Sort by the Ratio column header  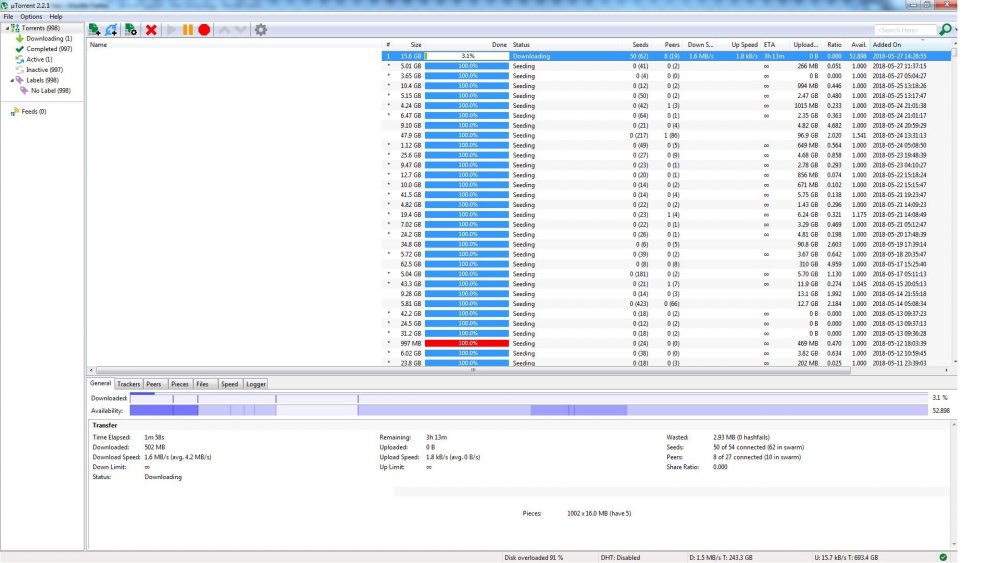pyautogui.click(x=832, y=45)
